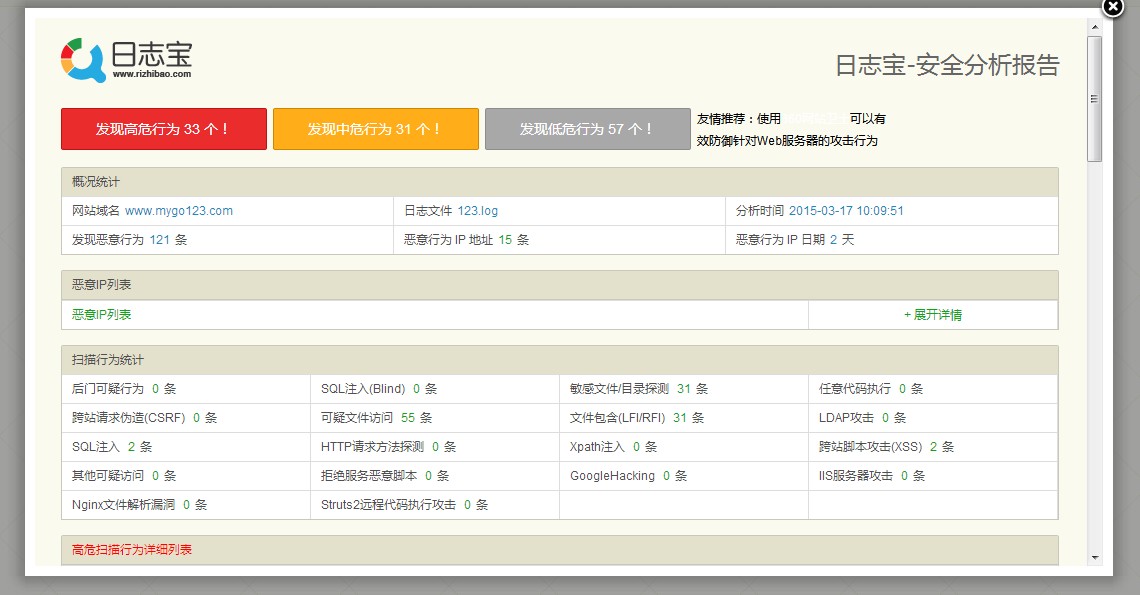Click the vertical scrollbar thumb
The height and width of the screenshot is (595, 1140).
point(1095,99)
